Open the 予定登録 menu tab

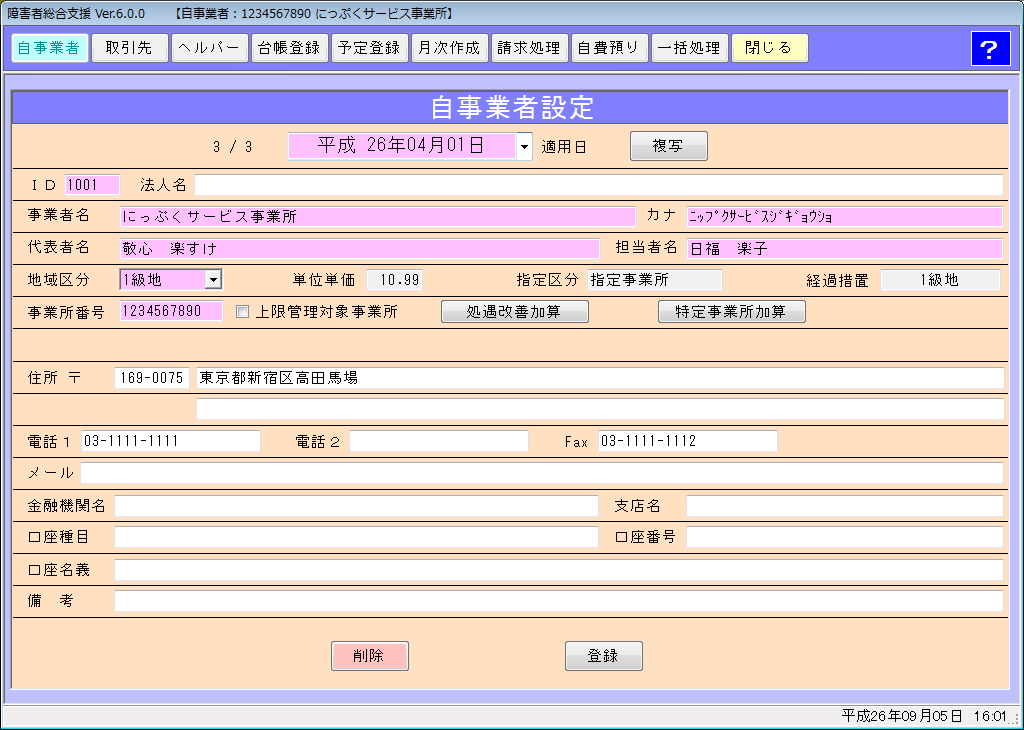(370, 48)
